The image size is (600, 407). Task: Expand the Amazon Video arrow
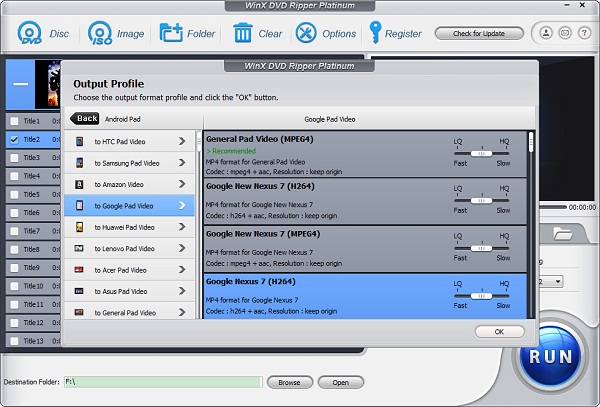182,184
